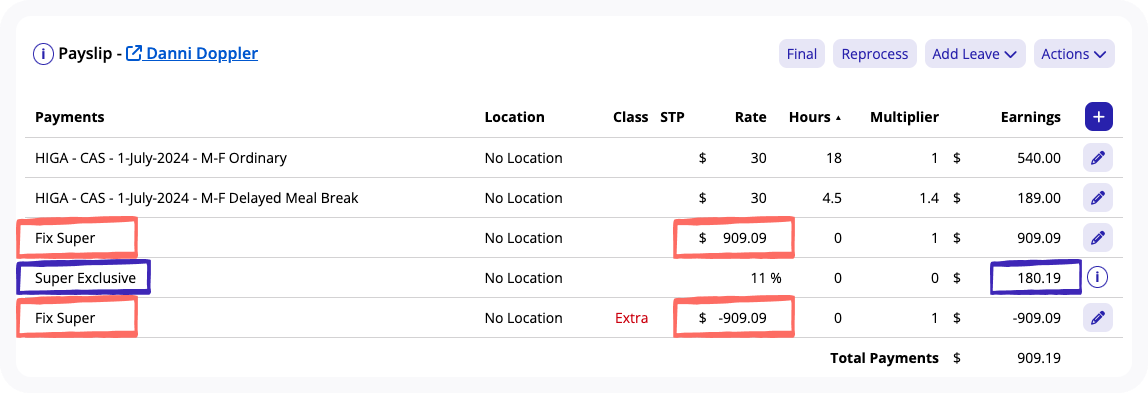Select the Earnings column header

pos(1030,117)
